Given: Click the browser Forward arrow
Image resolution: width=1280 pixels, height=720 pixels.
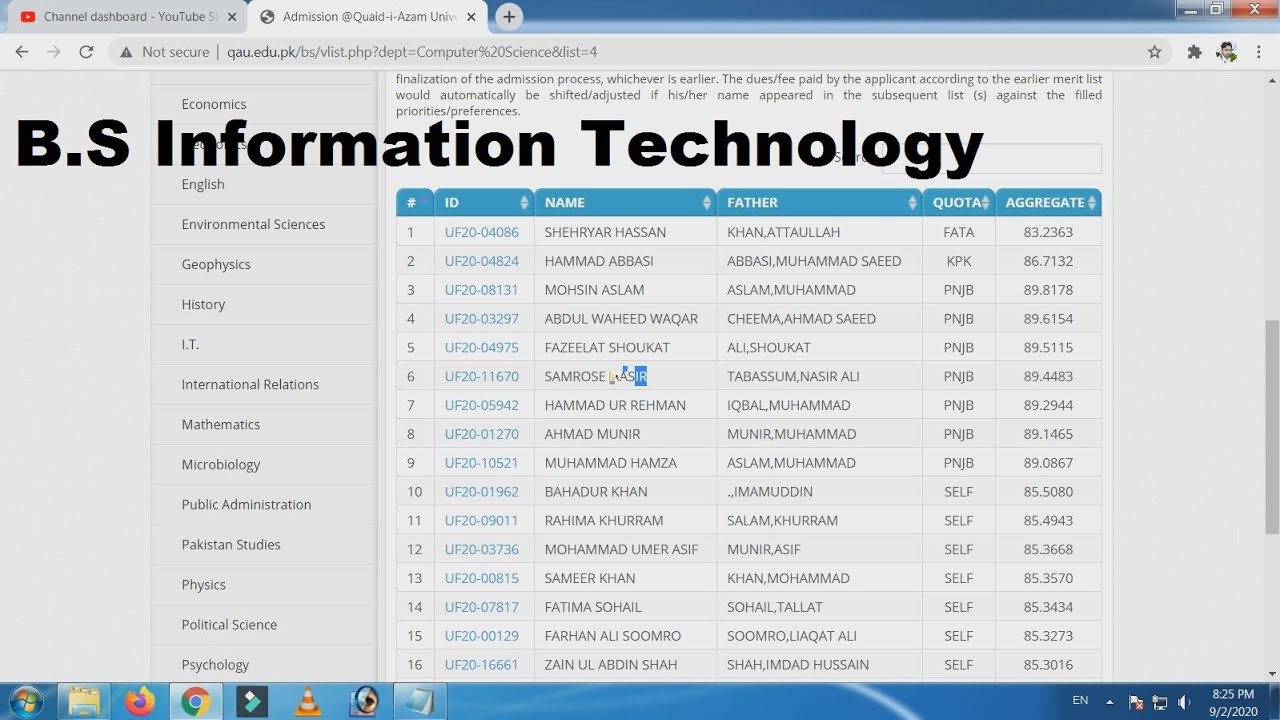Looking at the screenshot, I should click(54, 52).
